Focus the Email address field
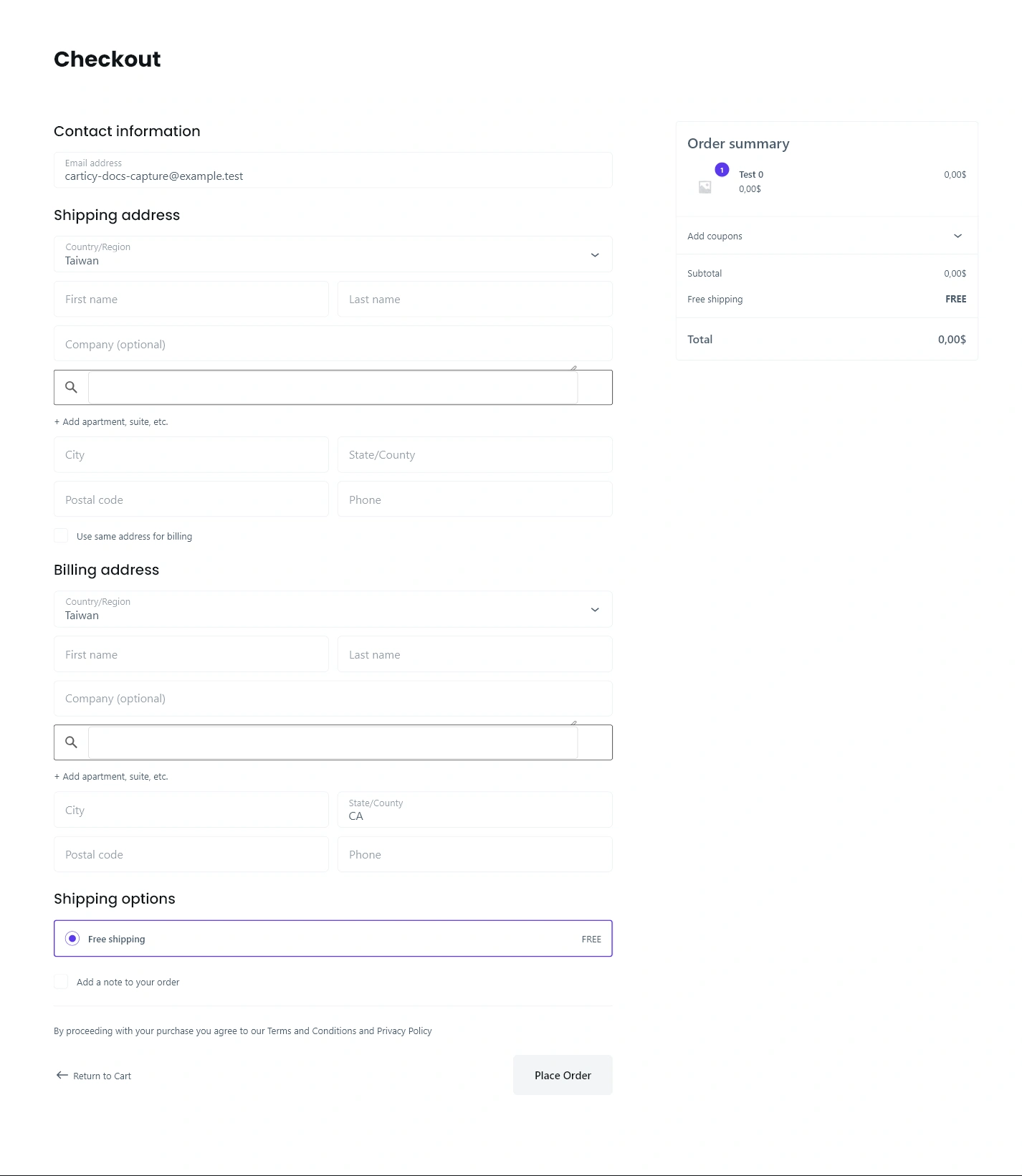The width and height of the screenshot is (1022, 1176). click(333, 170)
